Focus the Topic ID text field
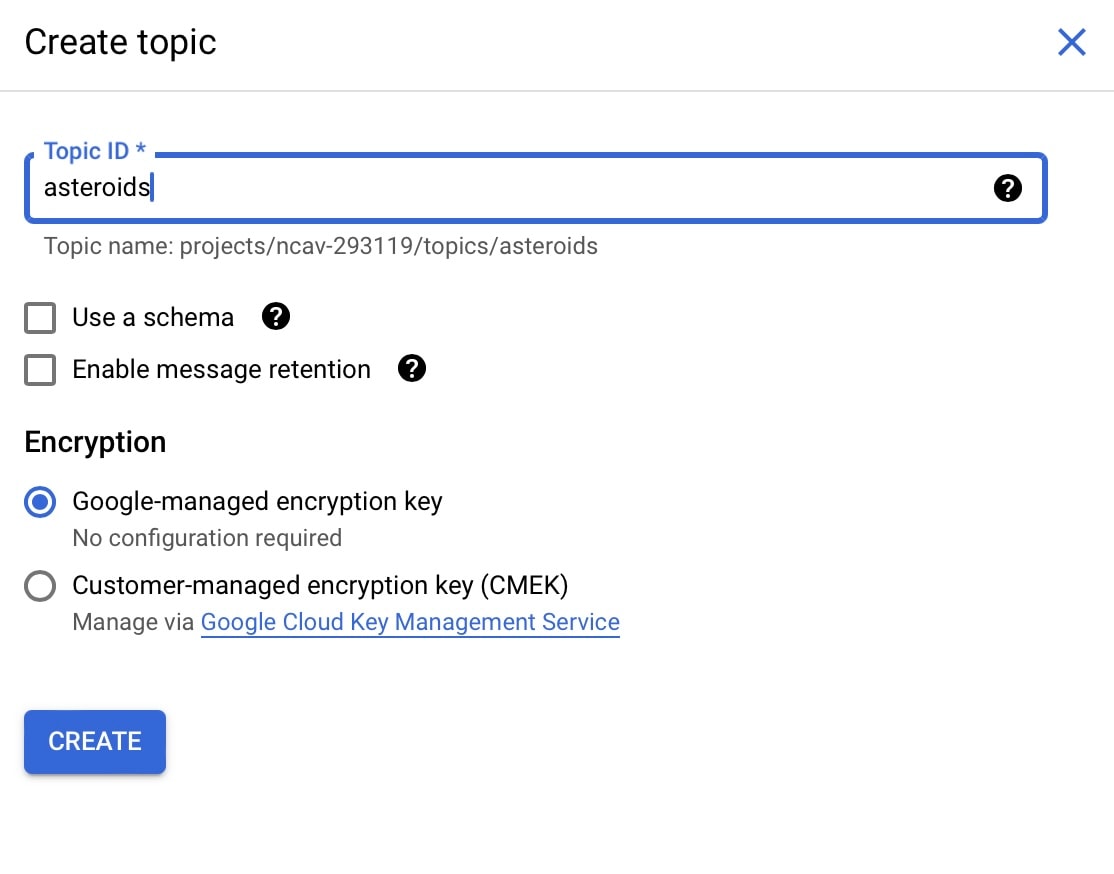Viewport: 1114px width, 874px height. [x=536, y=188]
